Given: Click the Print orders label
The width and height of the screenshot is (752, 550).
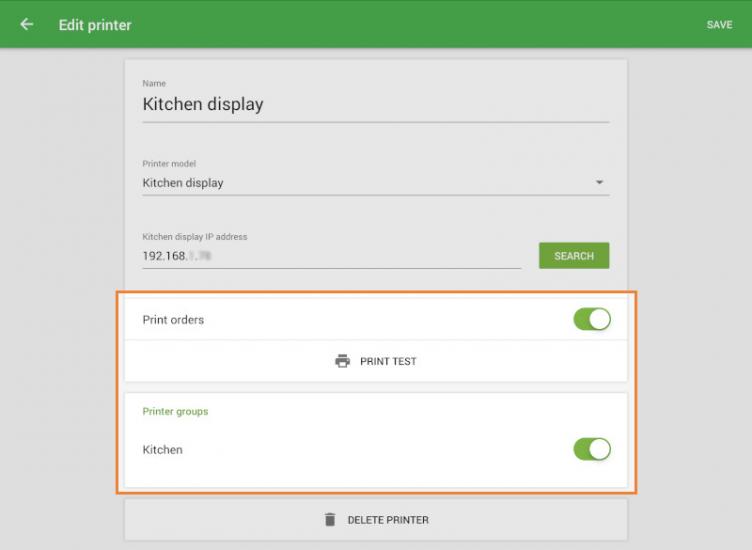Looking at the screenshot, I should [x=173, y=320].
